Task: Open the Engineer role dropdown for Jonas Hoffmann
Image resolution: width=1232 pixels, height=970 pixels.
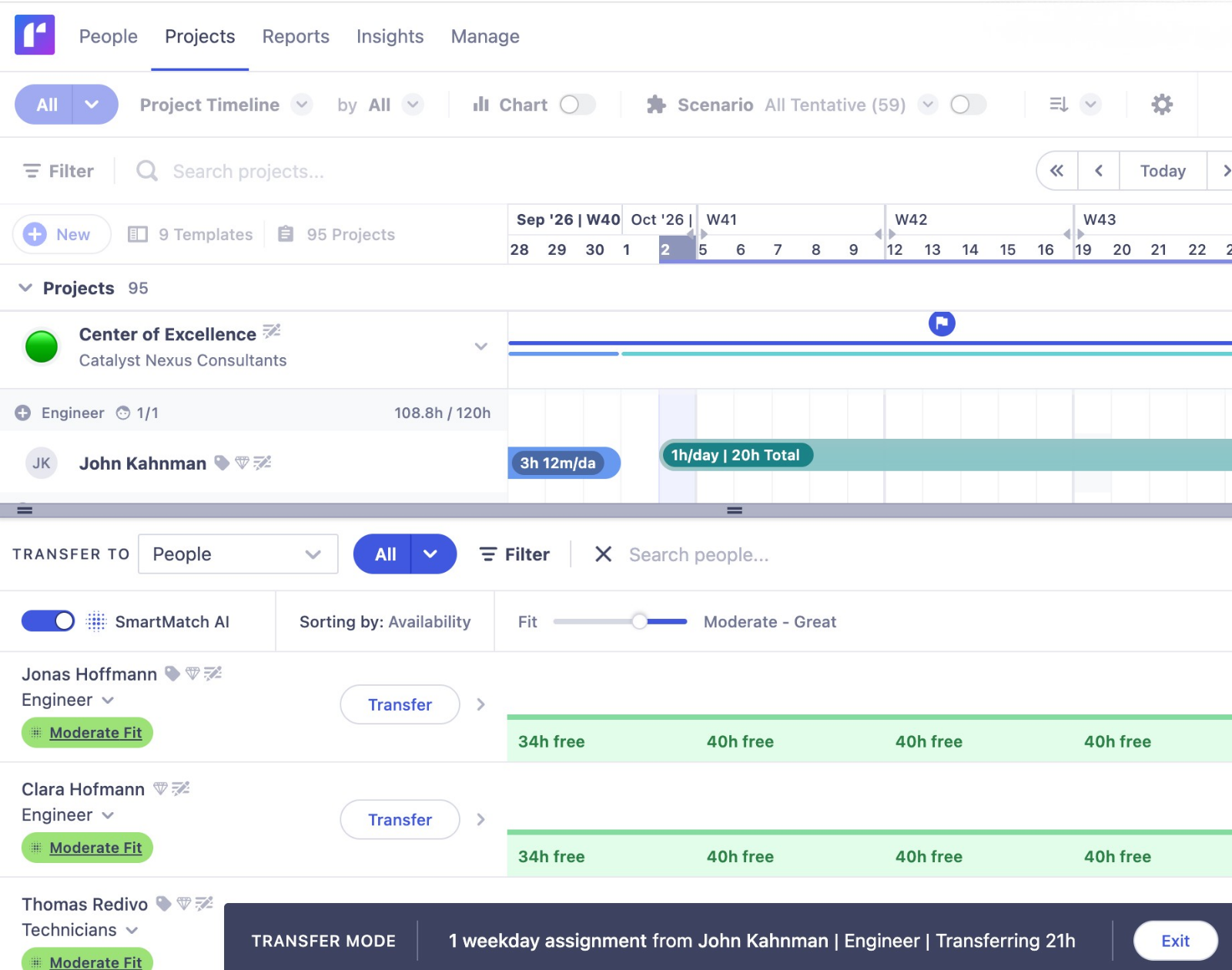Action: pos(108,700)
